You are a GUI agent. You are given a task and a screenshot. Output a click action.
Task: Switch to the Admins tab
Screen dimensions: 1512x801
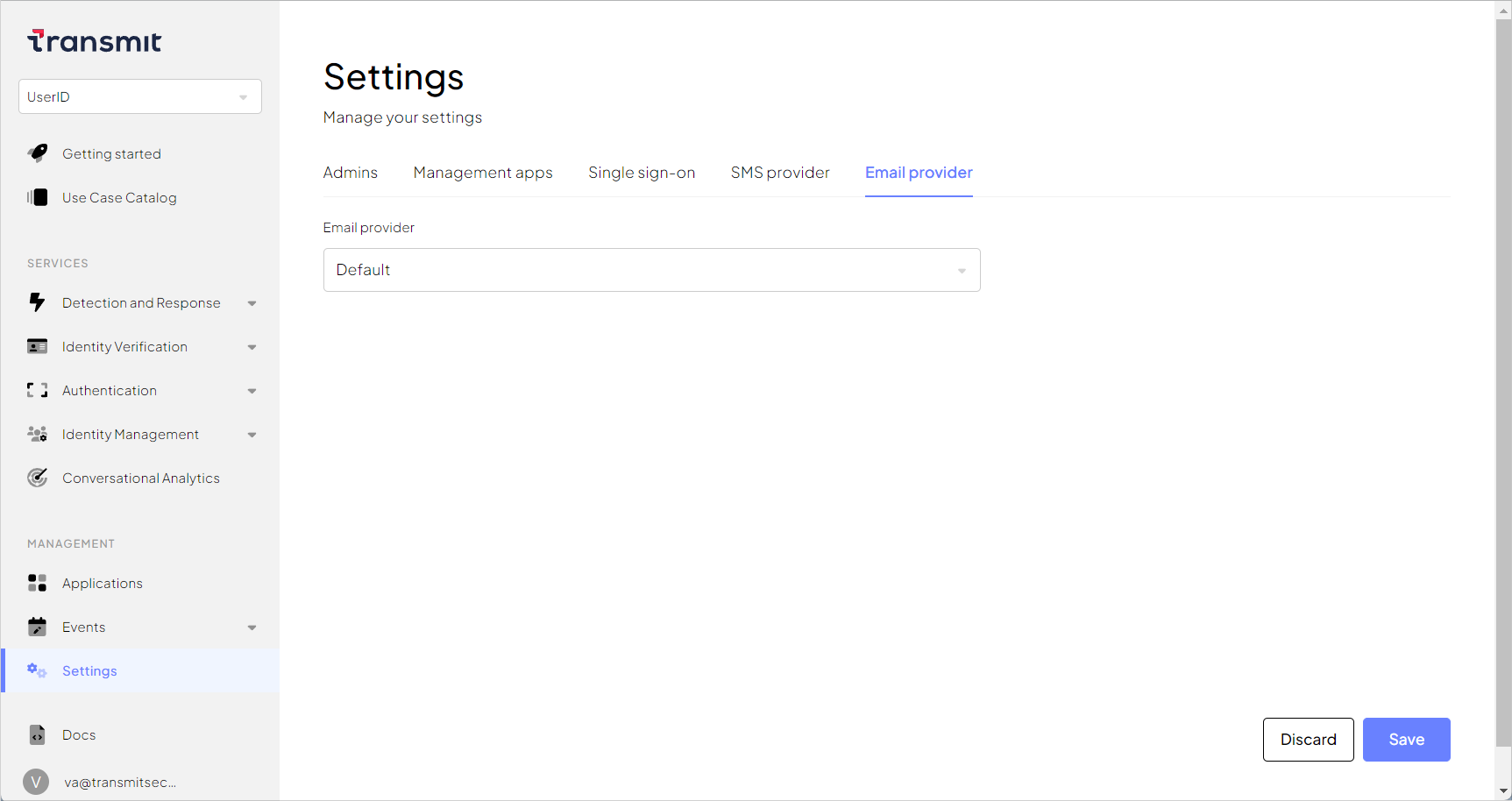click(350, 173)
